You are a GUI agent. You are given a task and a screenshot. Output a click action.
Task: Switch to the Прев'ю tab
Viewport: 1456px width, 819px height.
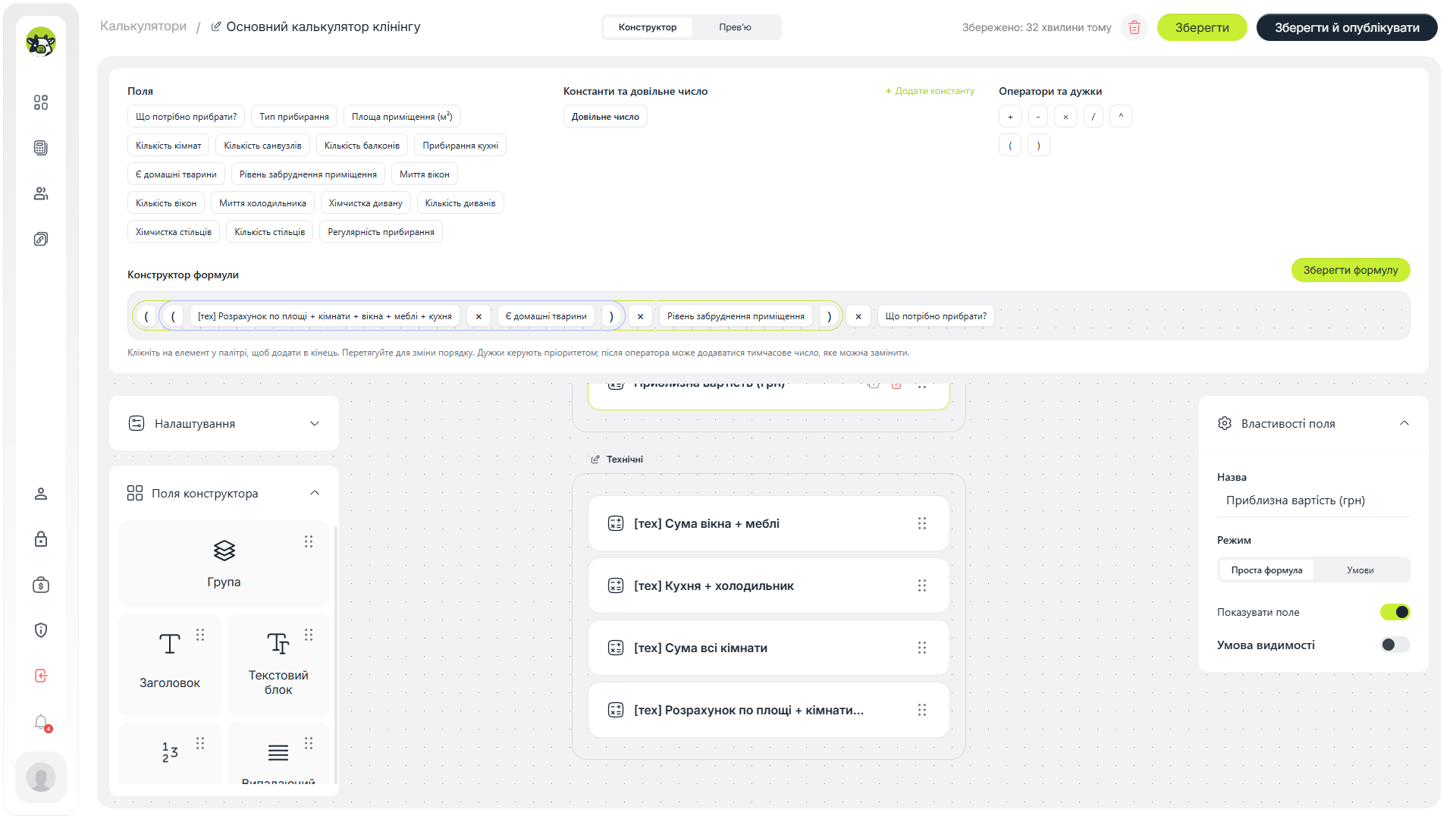735,27
